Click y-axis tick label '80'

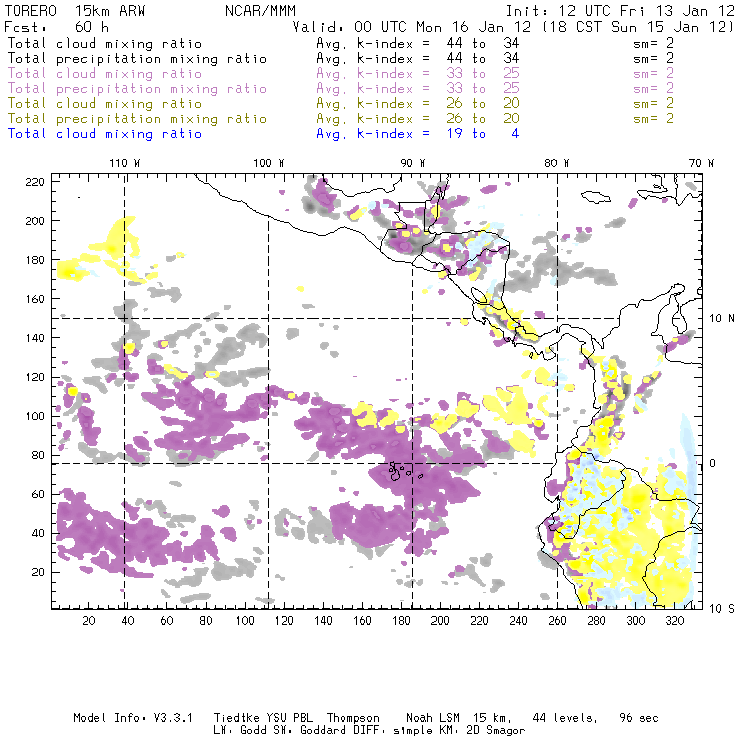(x=38, y=455)
